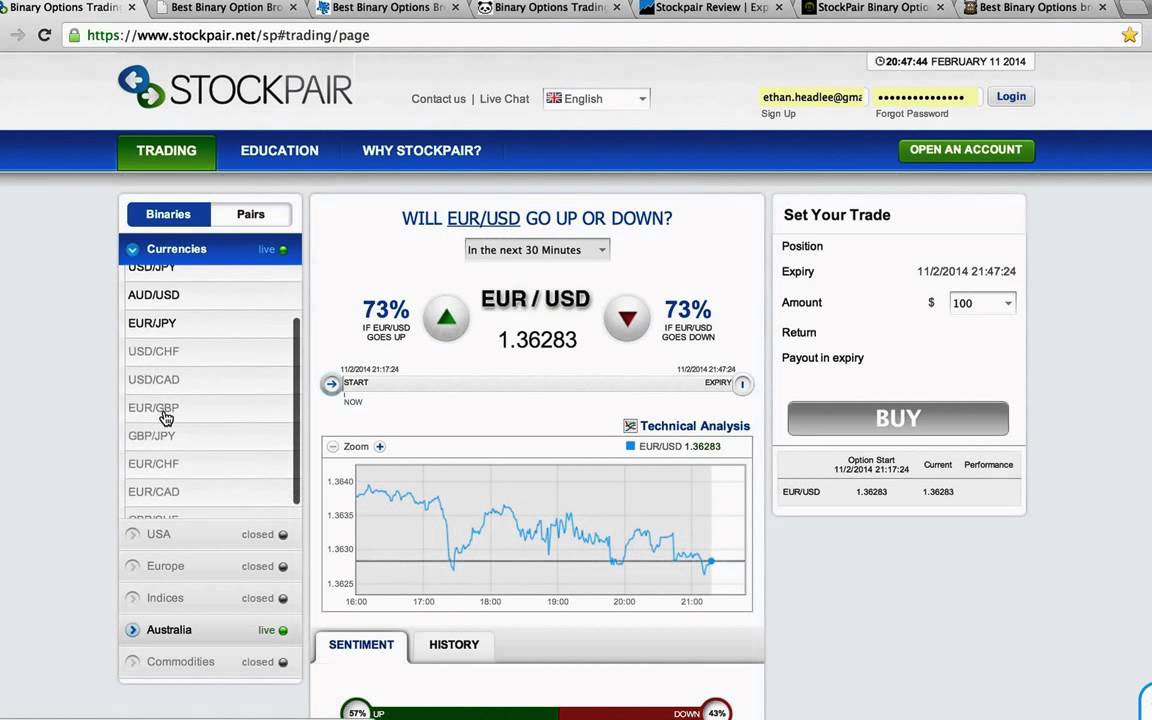Select EUR/JPY in currency list
This screenshot has width=1152, height=720.
point(210,323)
